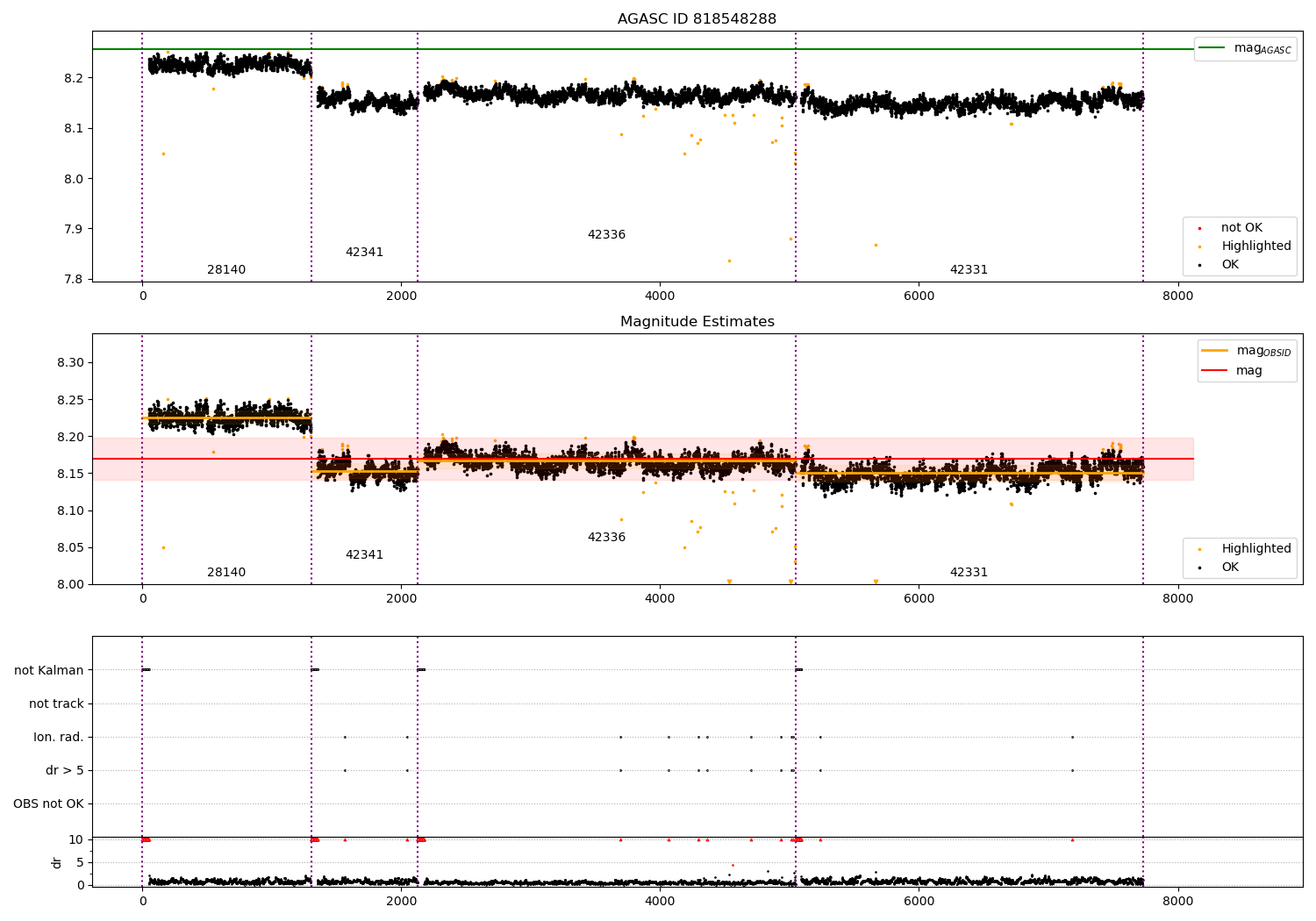Click the 7.8 y-tick in top plot
The width and height of the screenshot is (1316, 921).
tap(73, 280)
